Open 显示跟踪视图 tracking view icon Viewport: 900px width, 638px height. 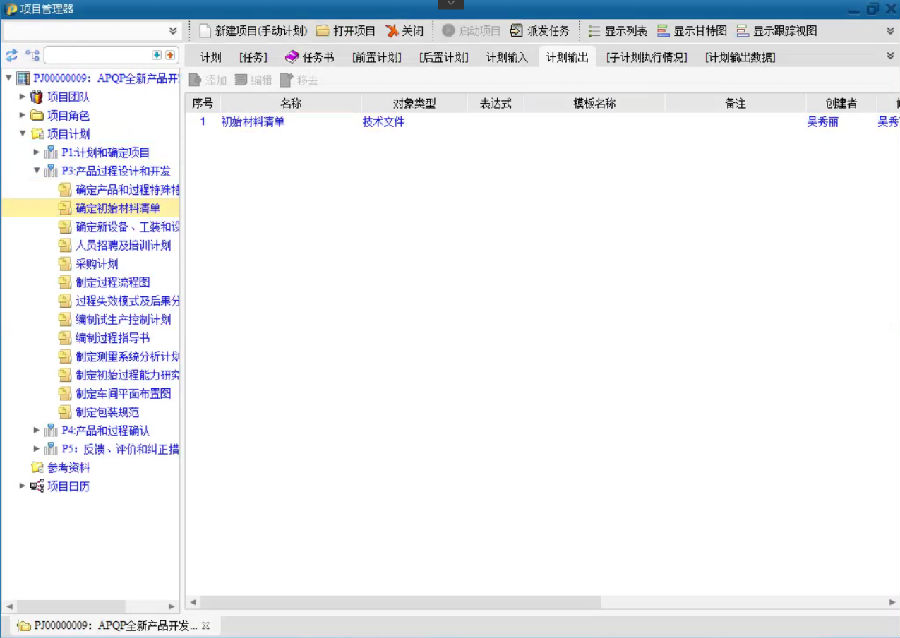click(743, 31)
